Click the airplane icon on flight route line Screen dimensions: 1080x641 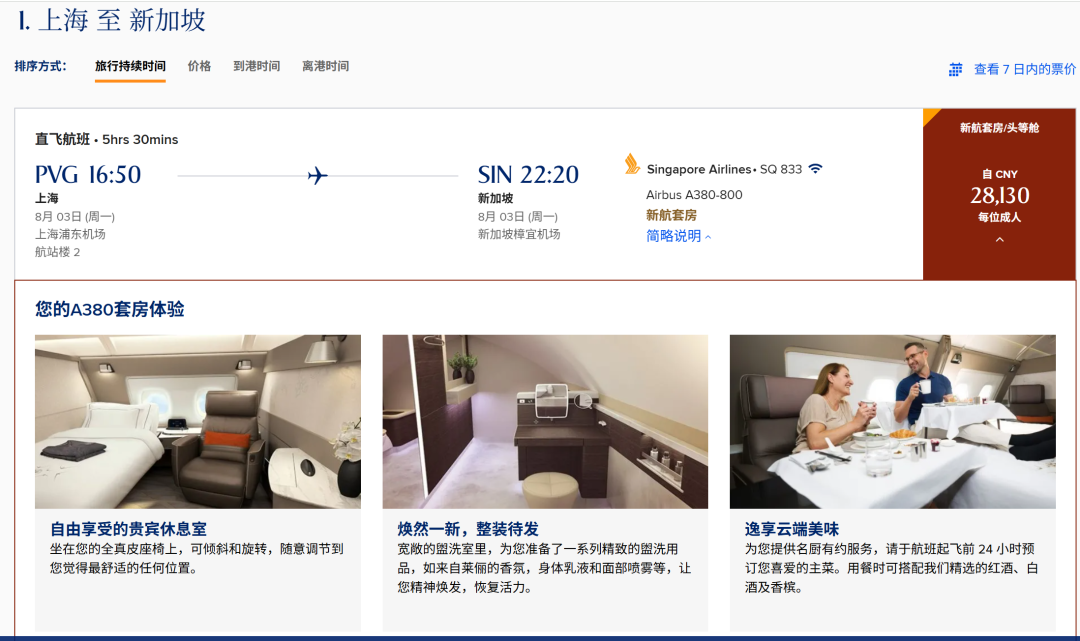318,176
